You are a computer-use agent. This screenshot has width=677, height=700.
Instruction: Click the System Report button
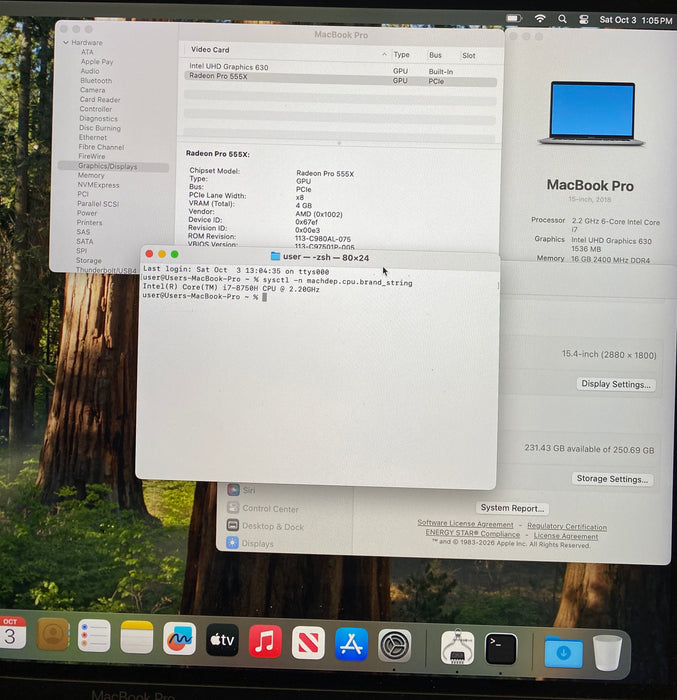(512, 508)
